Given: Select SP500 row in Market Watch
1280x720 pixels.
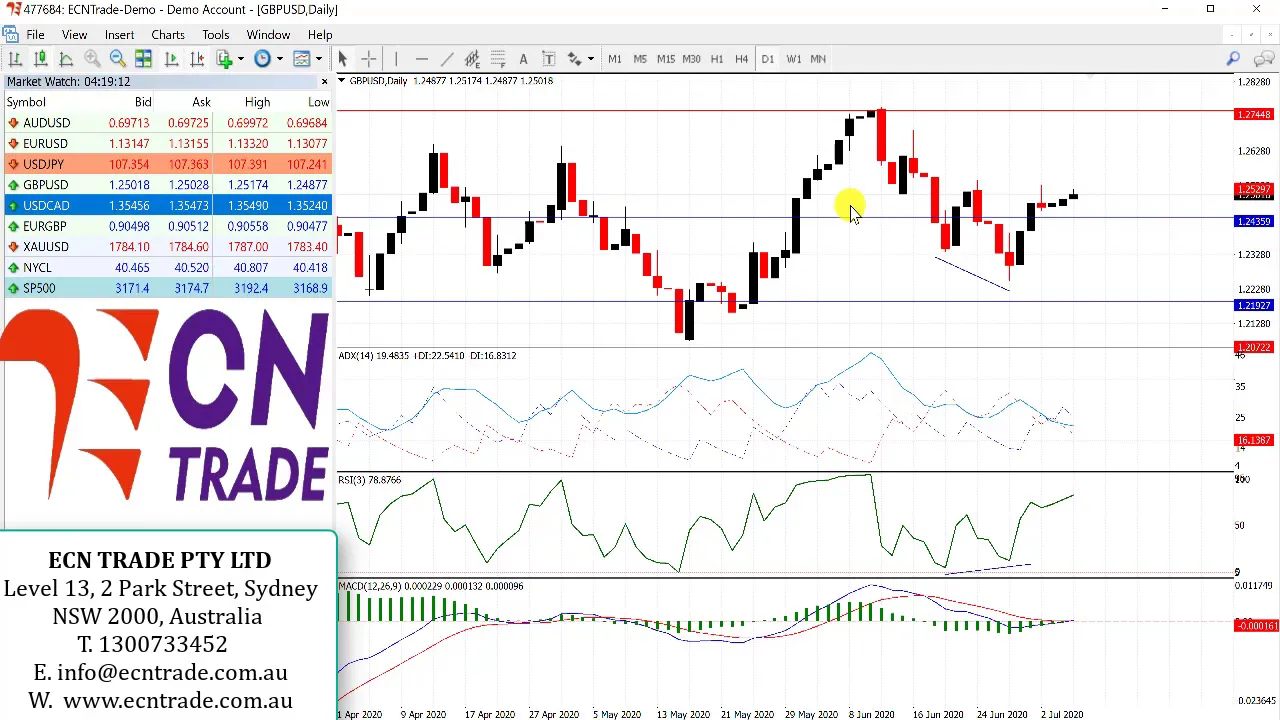Looking at the screenshot, I should 167,288.
